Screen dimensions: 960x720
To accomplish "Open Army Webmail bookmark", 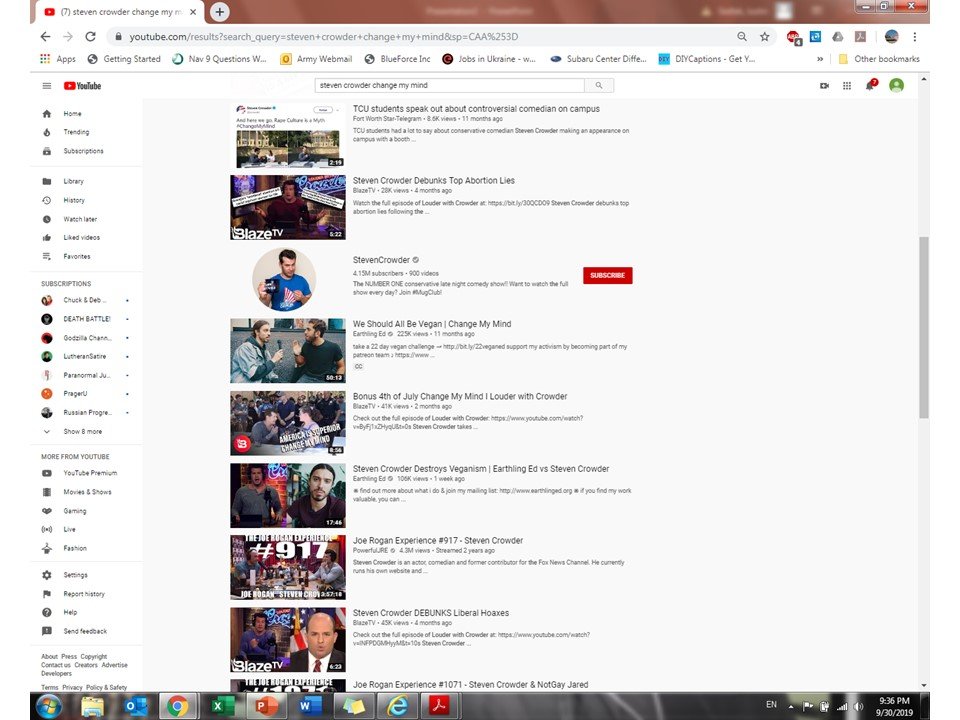I will (316, 59).
